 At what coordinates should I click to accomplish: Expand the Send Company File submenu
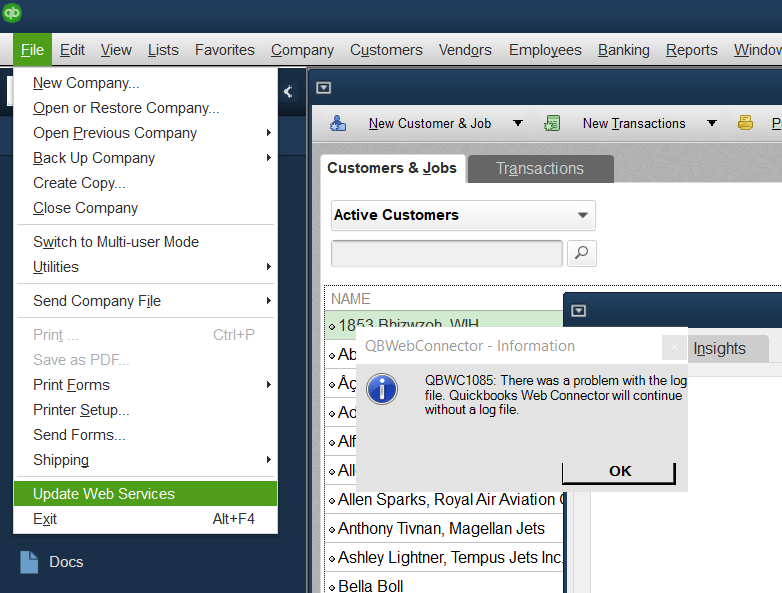pyautogui.click(x=268, y=301)
